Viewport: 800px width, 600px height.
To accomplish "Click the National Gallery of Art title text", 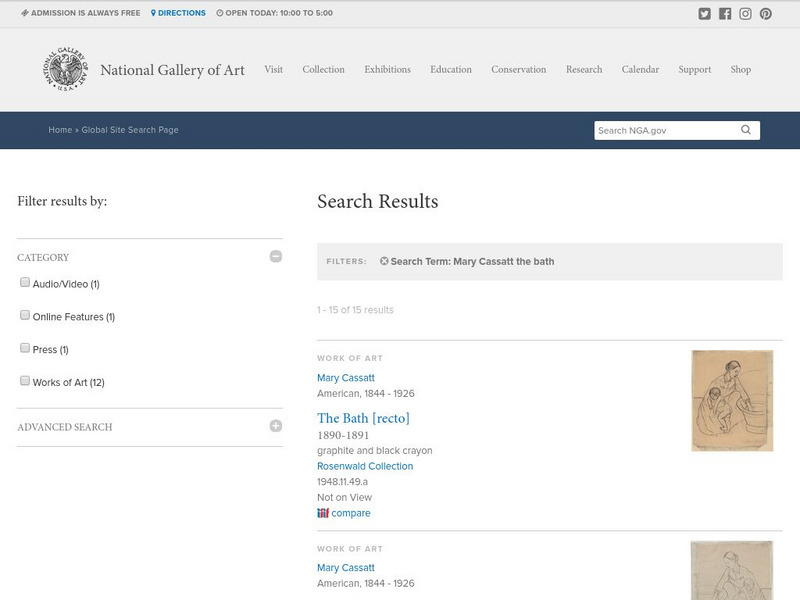I will click(172, 70).
